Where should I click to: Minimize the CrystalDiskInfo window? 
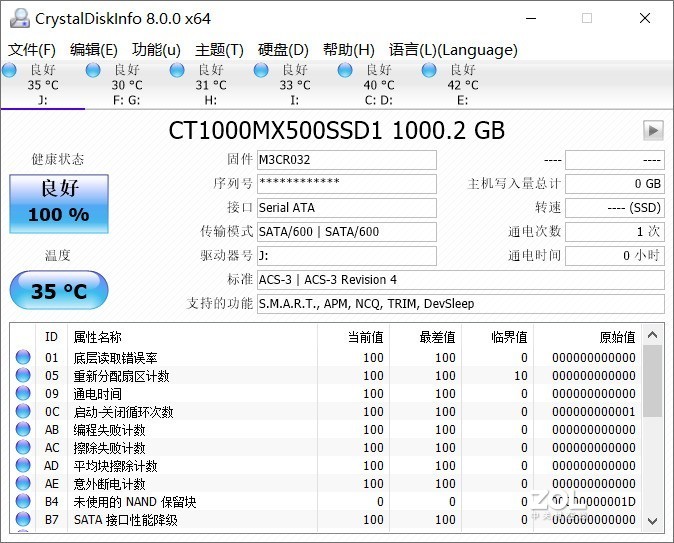(531, 18)
